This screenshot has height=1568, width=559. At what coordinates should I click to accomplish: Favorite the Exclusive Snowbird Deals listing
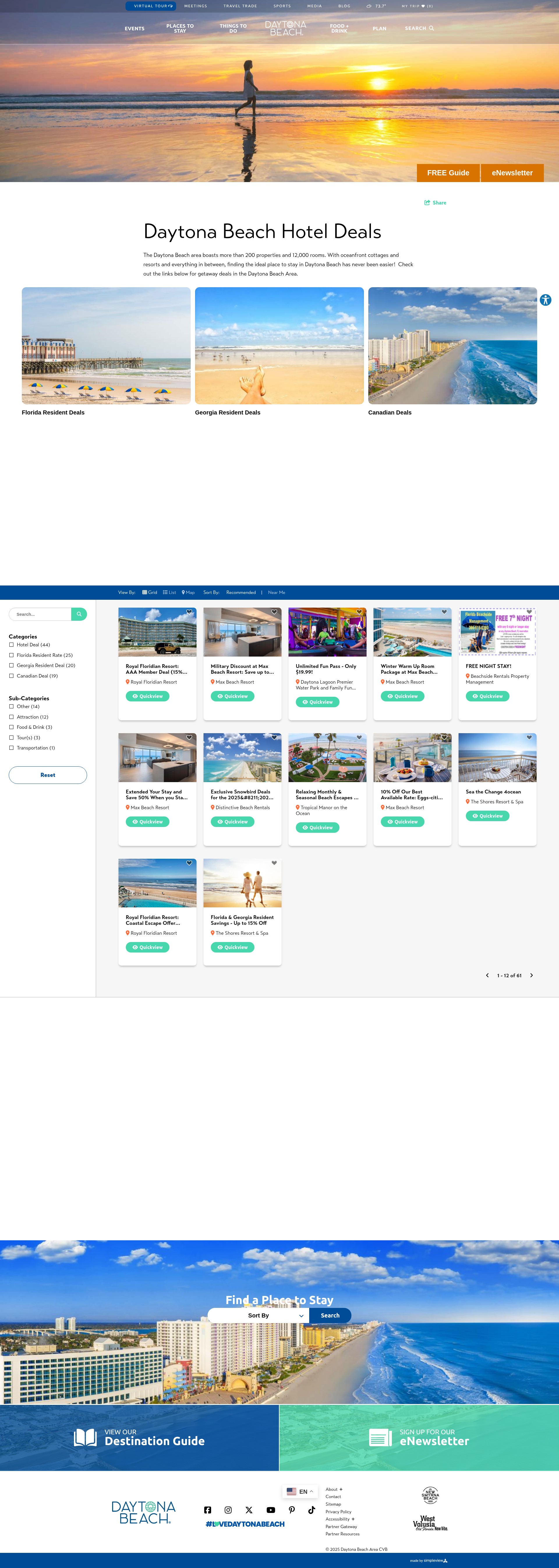(x=274, y=737)
